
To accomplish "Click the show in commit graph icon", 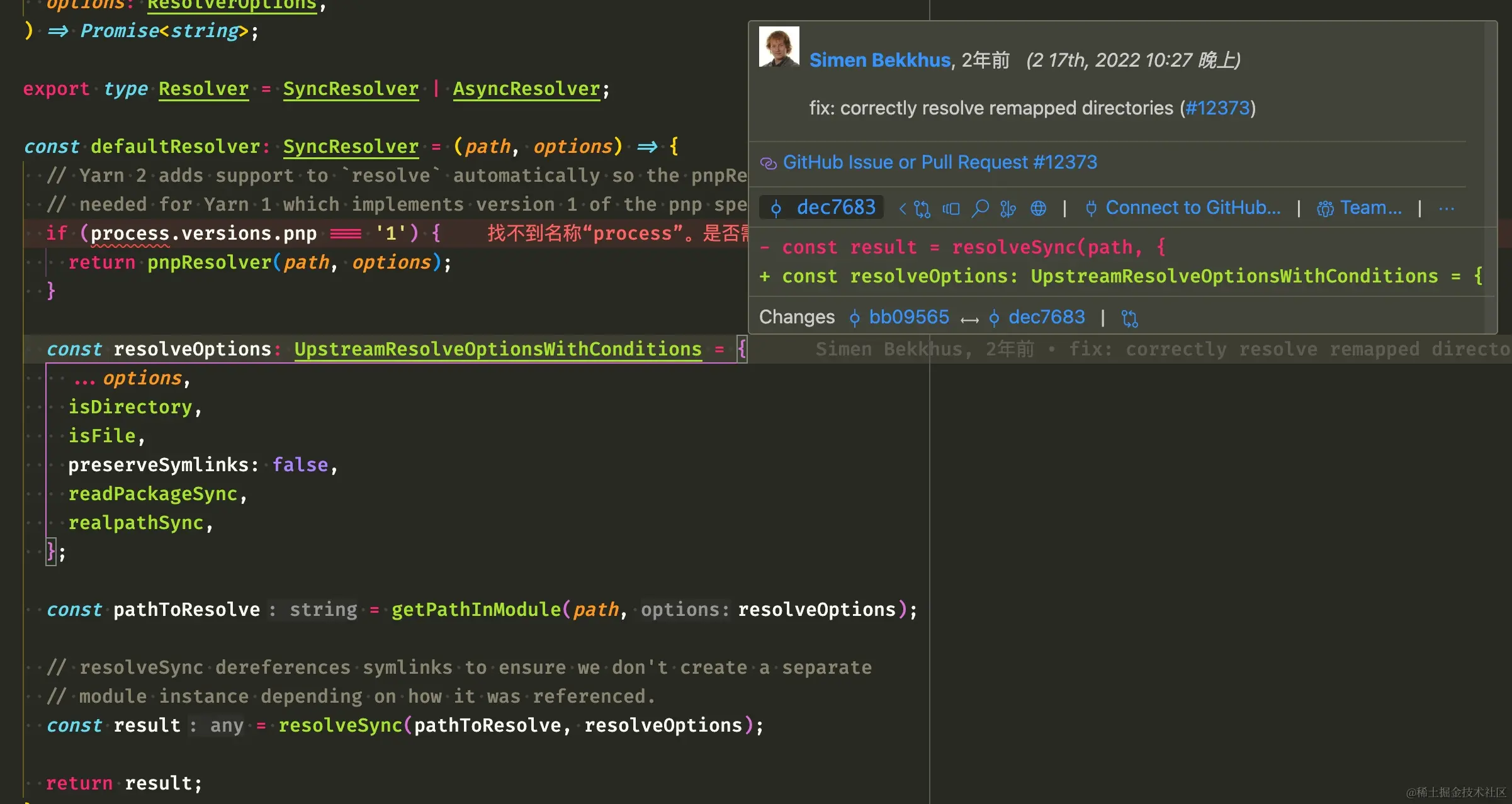I will coord(1008,208).
